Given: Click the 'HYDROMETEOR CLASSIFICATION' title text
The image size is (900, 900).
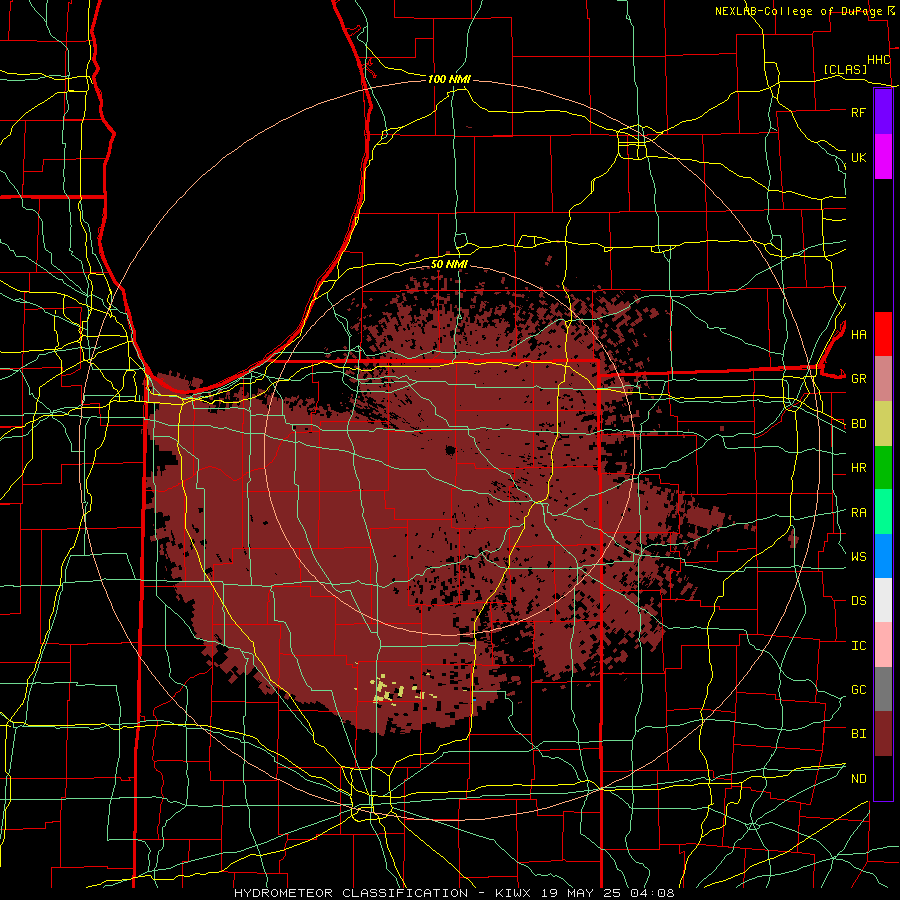Looking at the screenshot, I should coord(351,893).
